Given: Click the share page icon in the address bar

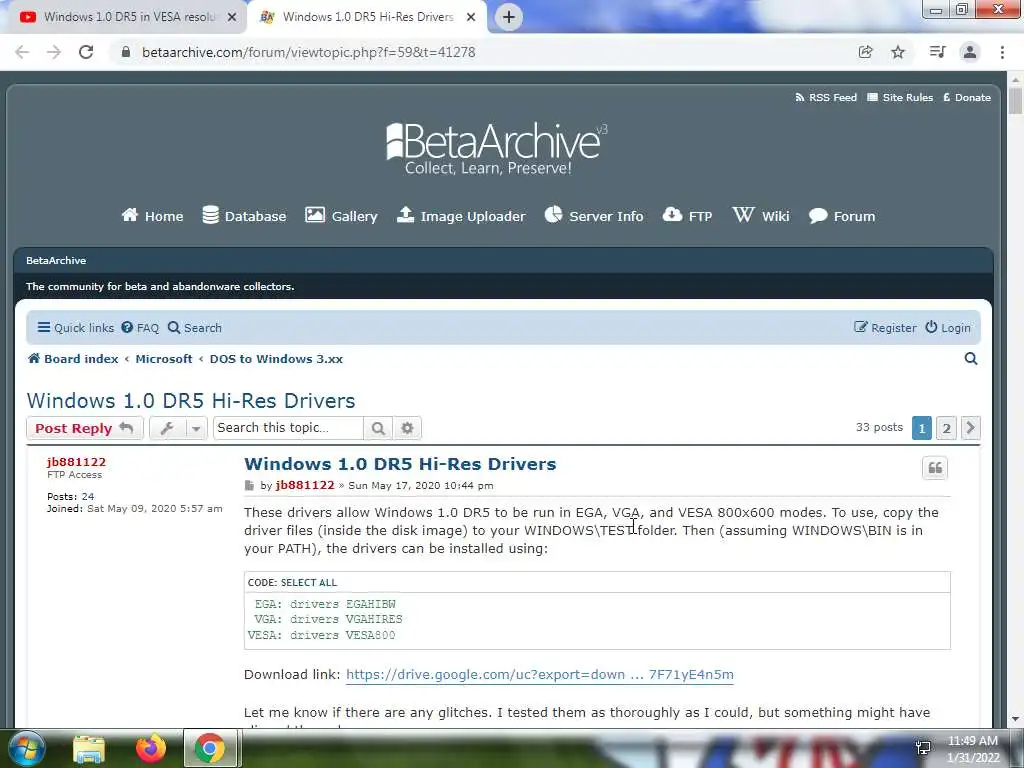Looking at the screenshot, I should (865, 52).
